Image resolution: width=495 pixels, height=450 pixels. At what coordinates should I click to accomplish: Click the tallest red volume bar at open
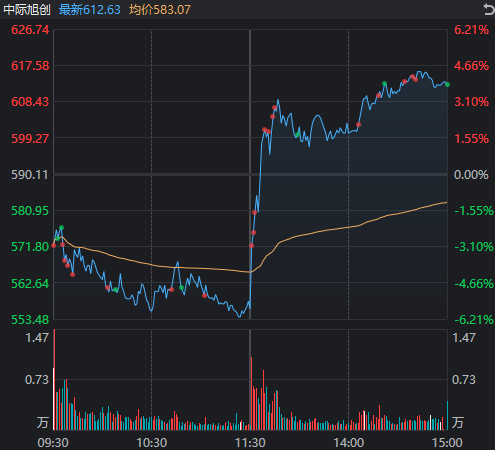(x=55, y=380)
